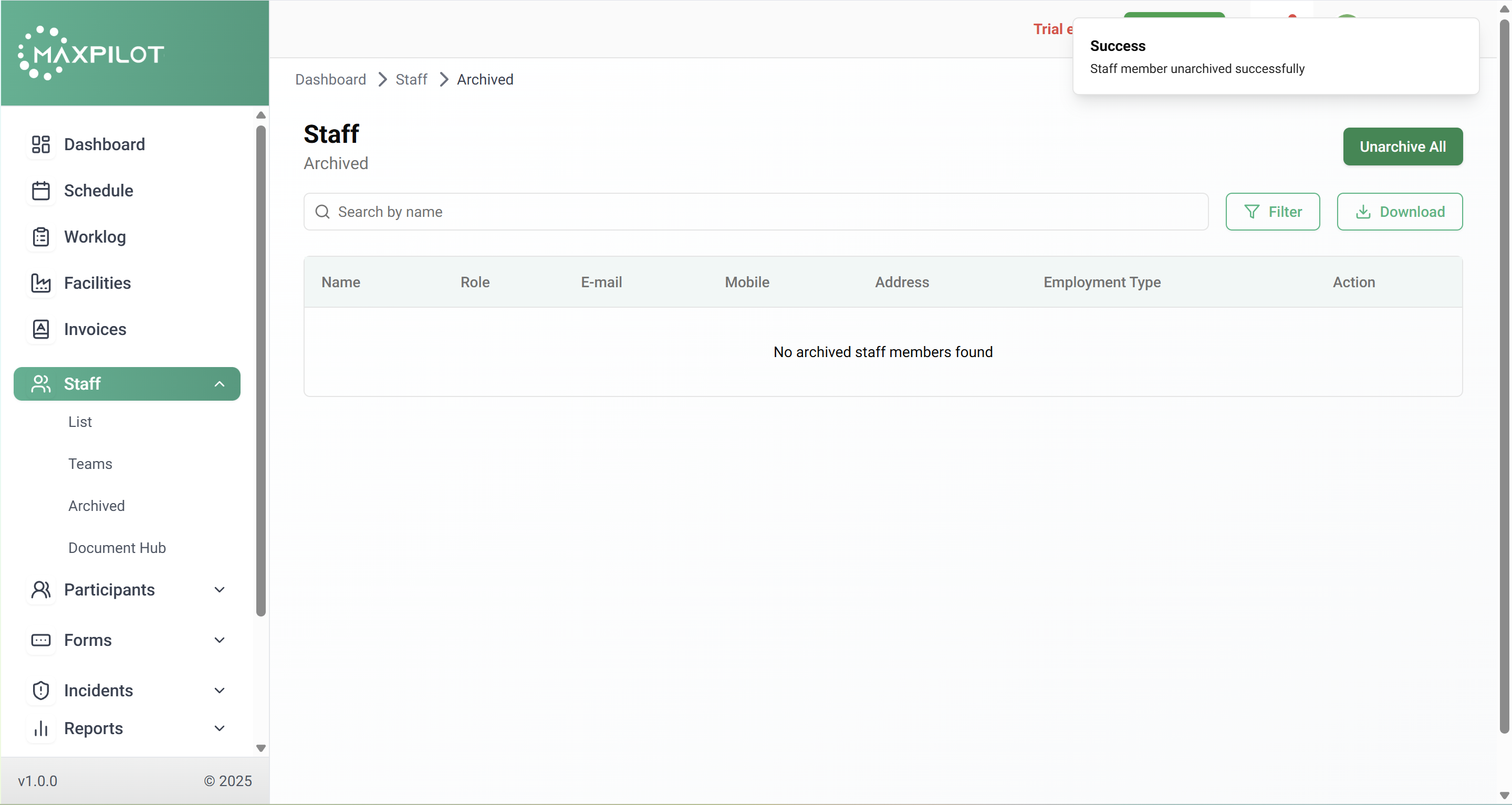Screen dimensions: 1512x805
Task: Open the Filter options
Action: [x=1273, y=212]
